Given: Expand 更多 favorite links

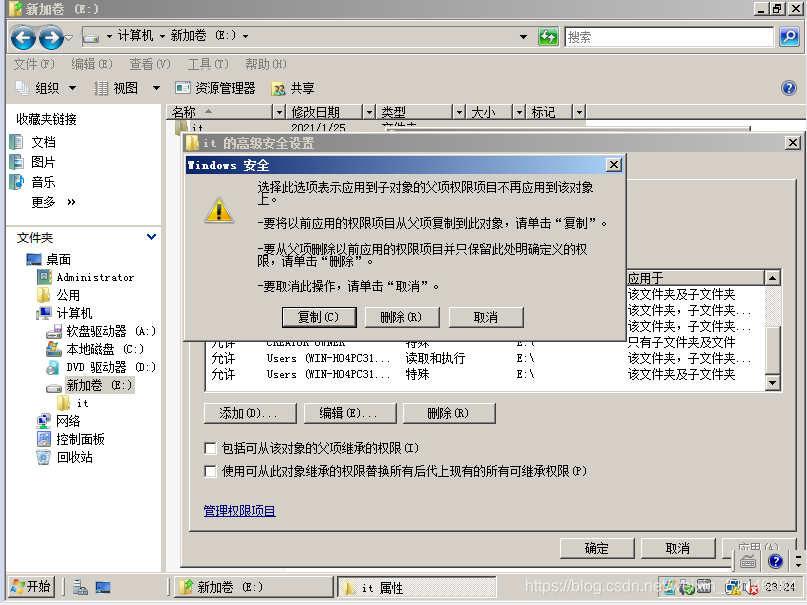Looking at the screenshot, I should [x=53, y=202].
